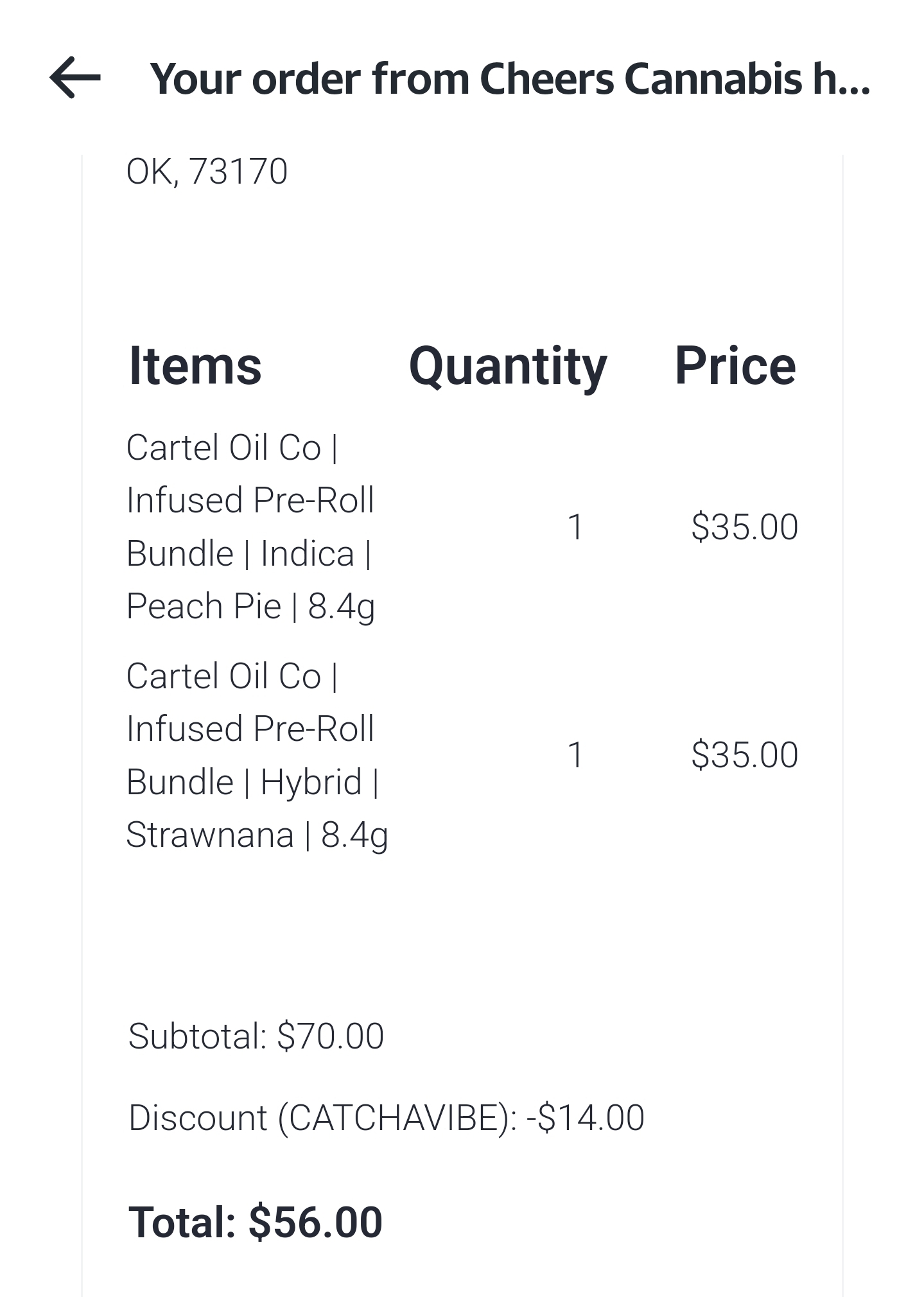Tap the $35.00 price for Strawnana bundle
Image resolution: width=924 pixels, height=1297 pixels.
[744, 754]
